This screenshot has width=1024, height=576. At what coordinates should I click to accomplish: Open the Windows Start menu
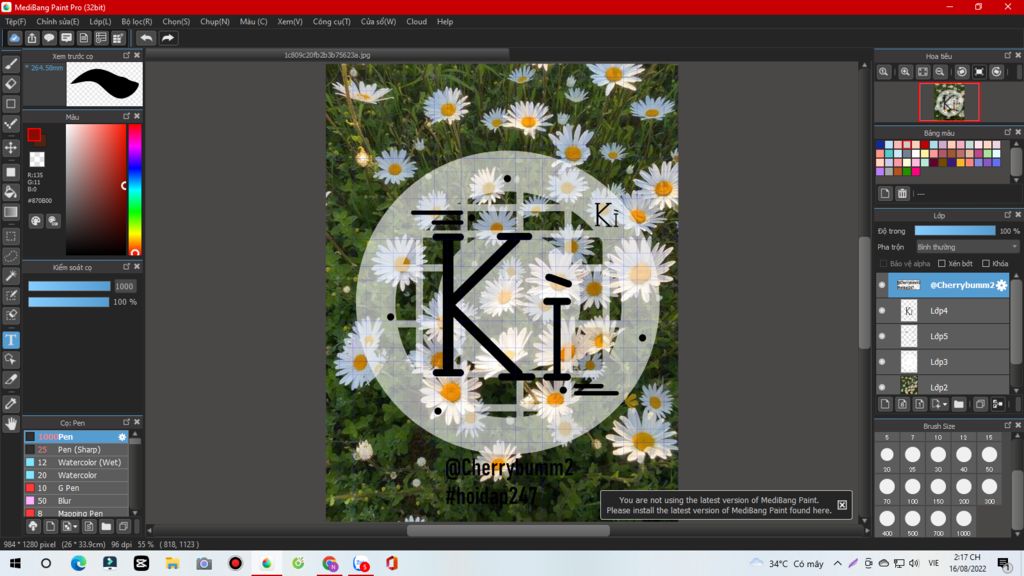click(x=15, y=563)
